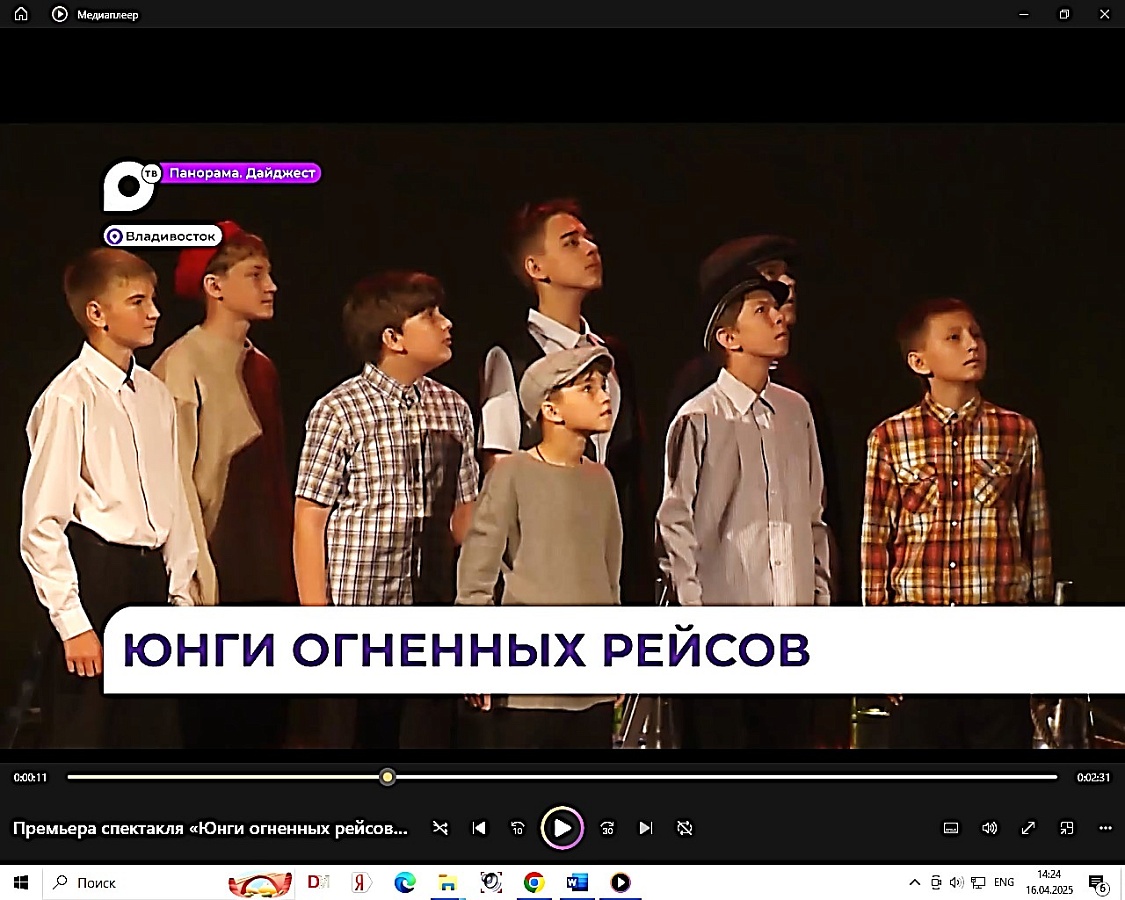Open Microsoft Word from taskbar

pyautogui.click(x=577, y=882)
